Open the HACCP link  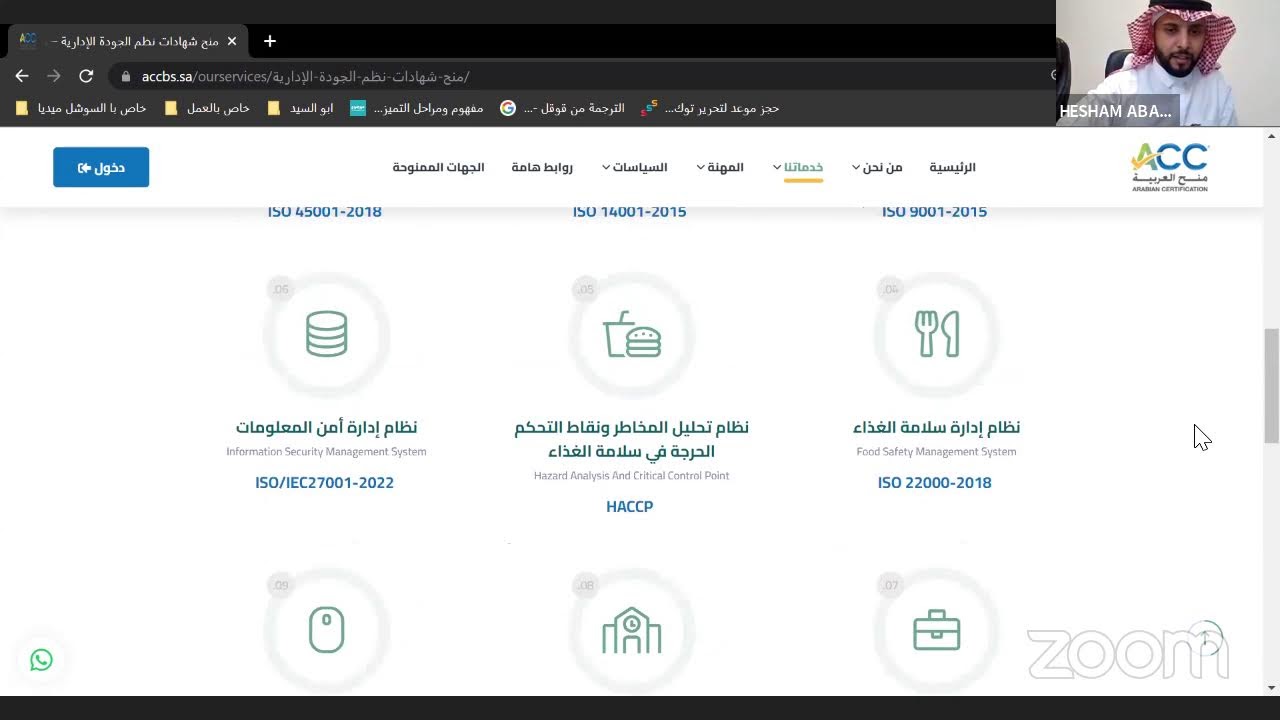point(629,506)
